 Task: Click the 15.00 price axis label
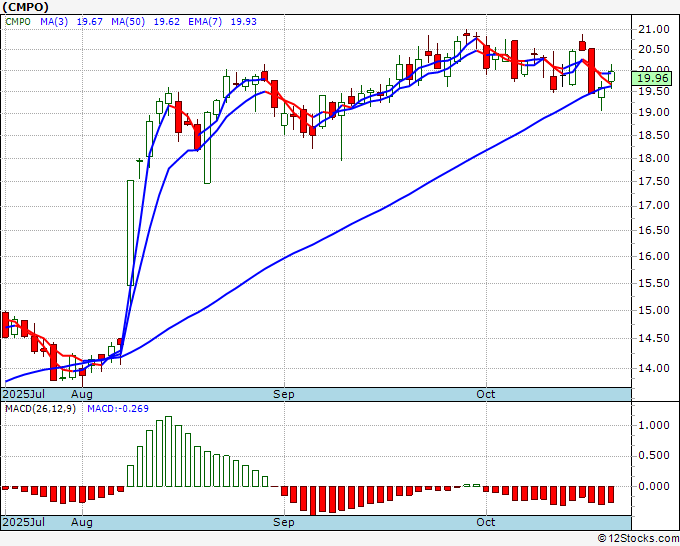(654, 311)
